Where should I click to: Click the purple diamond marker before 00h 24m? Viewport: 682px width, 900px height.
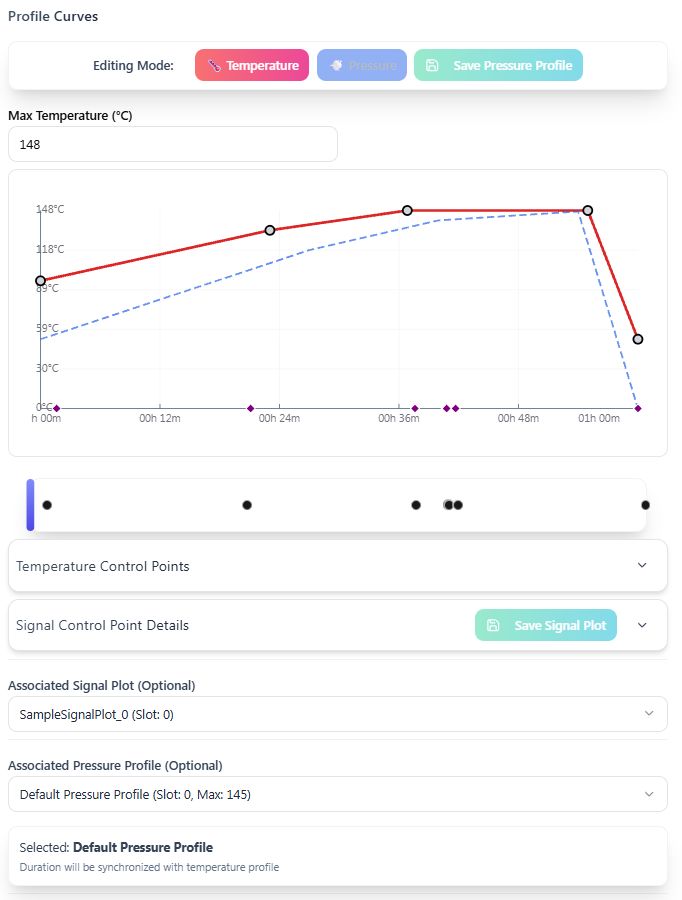[251, 408]
